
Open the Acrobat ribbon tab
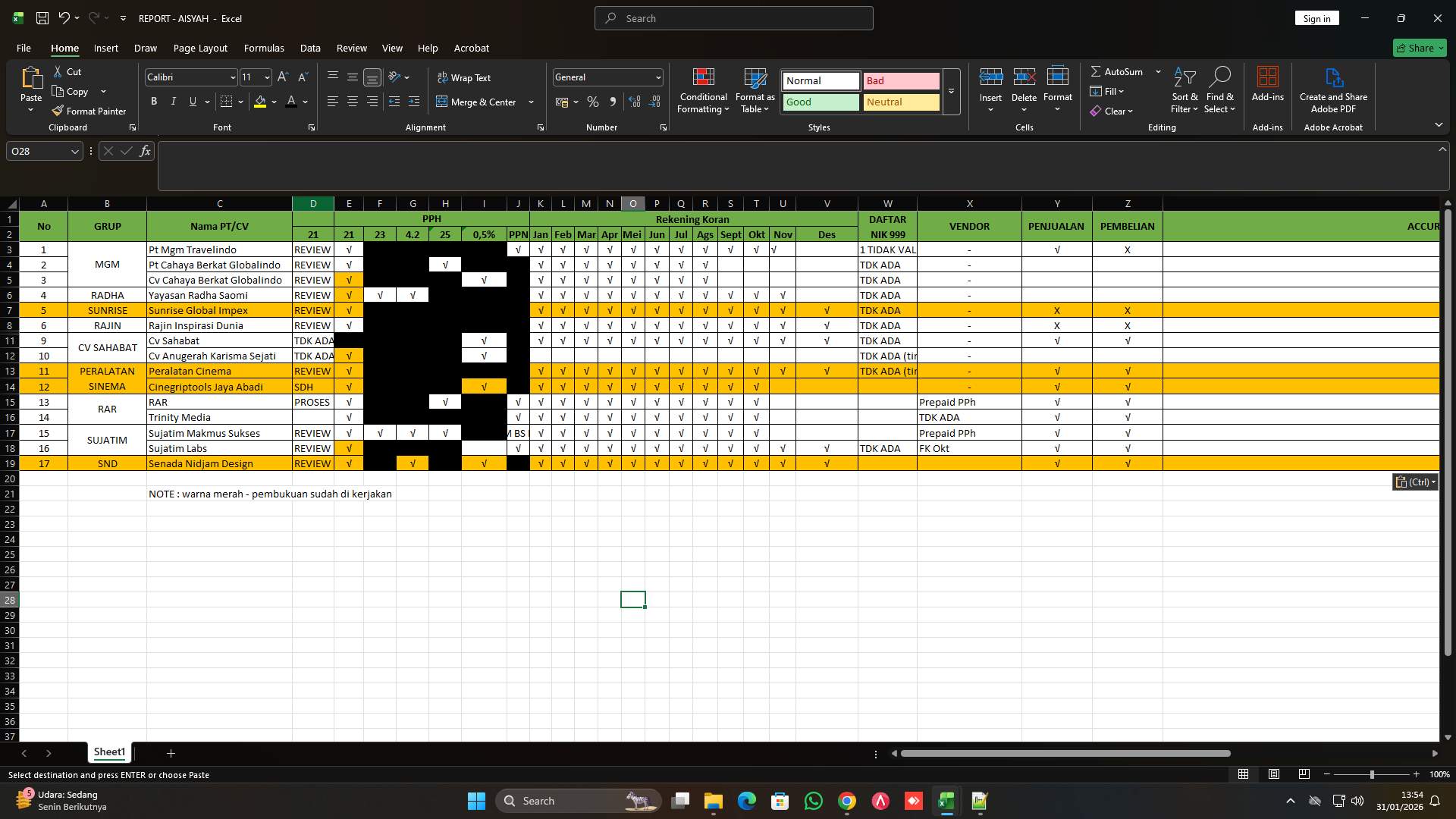point(471,48)
